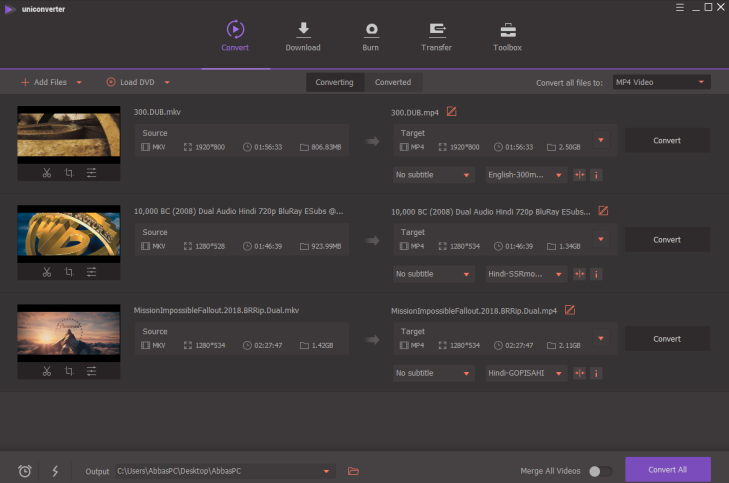The image size is (729, 483).
Task: Switch to the Converting tab
Action: coord(334,82)
